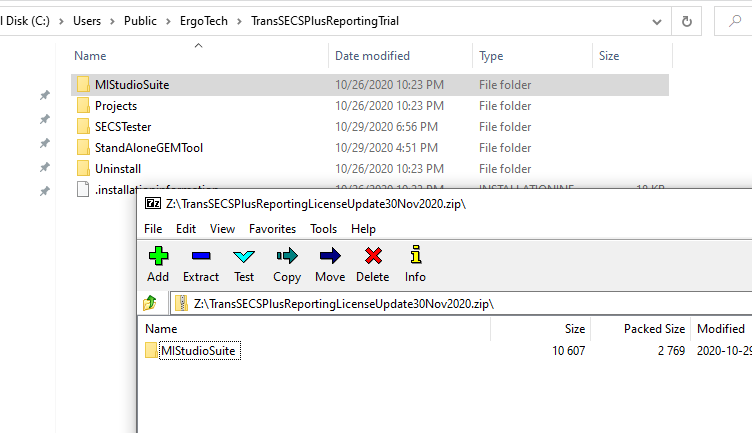Extract files with the blue minus icon
The height and width of the screenshot is (433, 752).
201,256
